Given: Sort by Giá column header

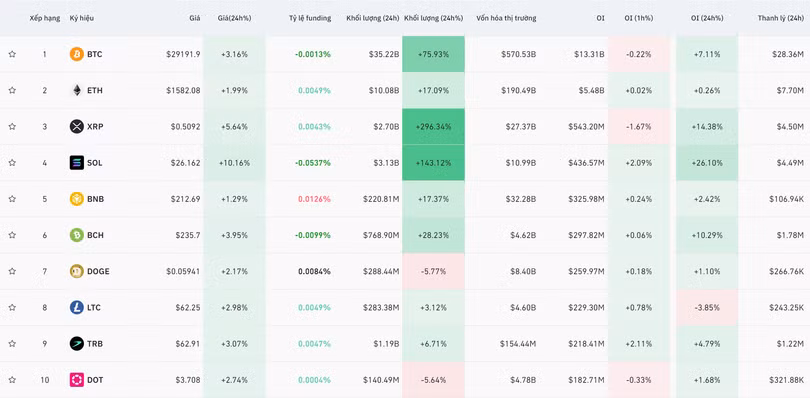Looking at the screenshot, I should [195, 18].
